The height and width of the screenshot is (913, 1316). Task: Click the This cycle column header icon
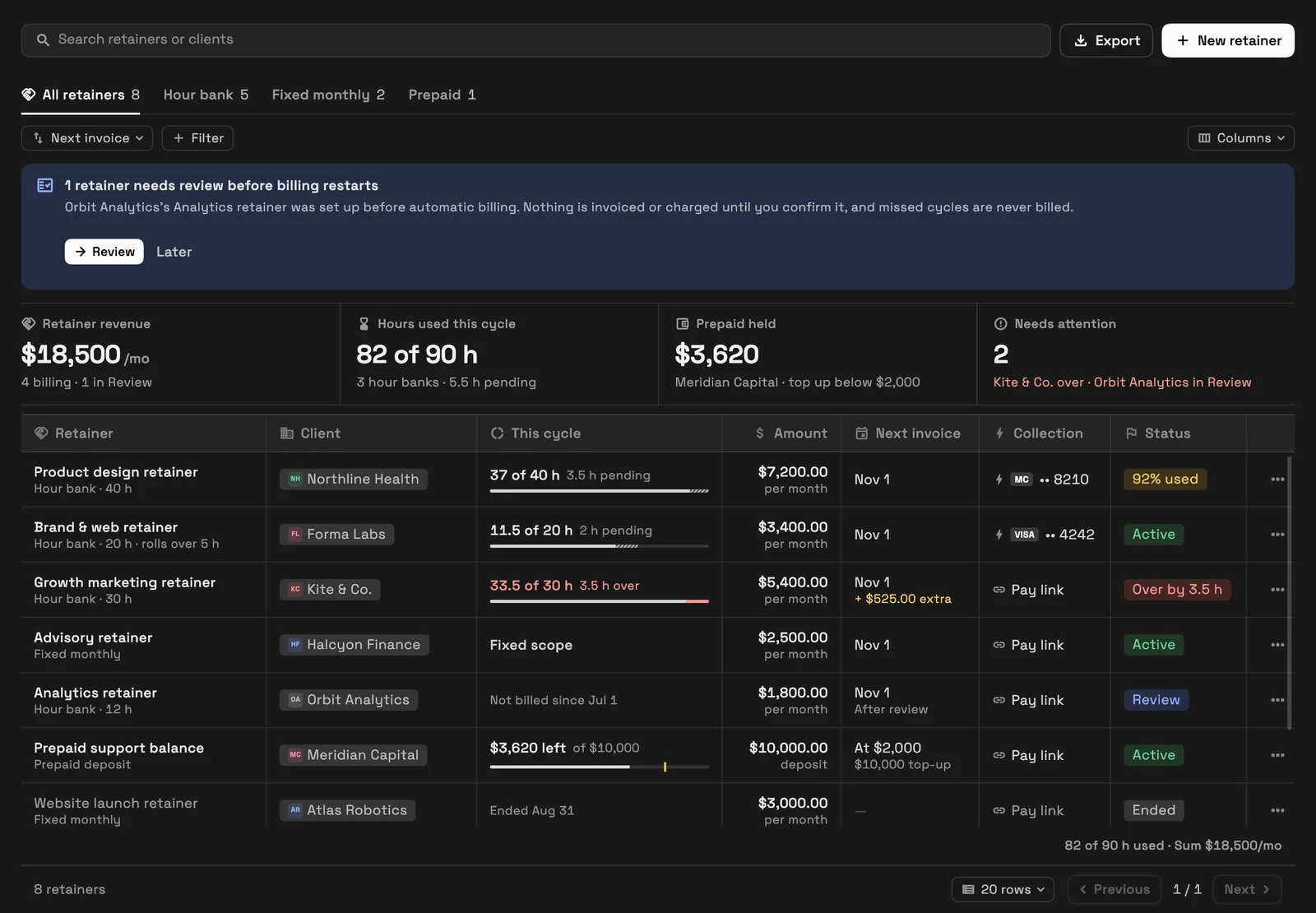497,433
